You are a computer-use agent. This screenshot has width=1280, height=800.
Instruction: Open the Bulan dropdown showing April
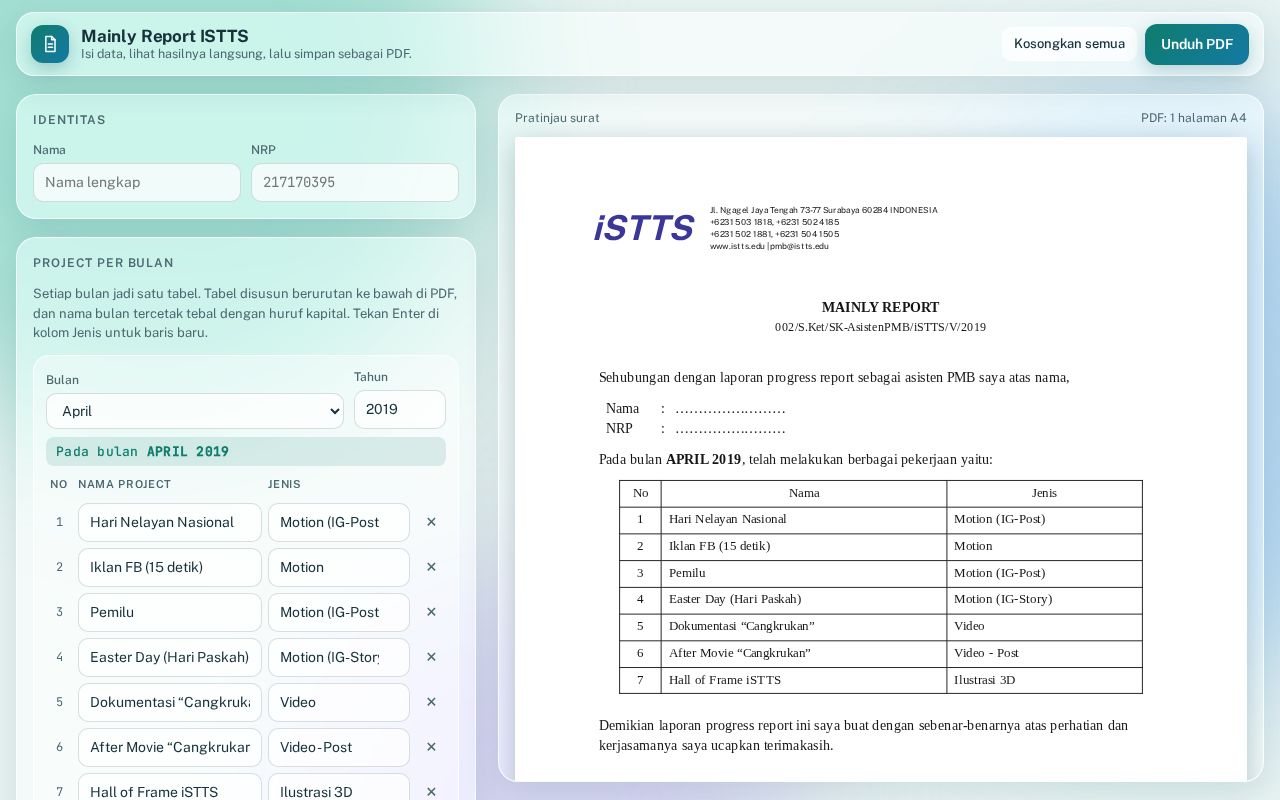(195, 411)
